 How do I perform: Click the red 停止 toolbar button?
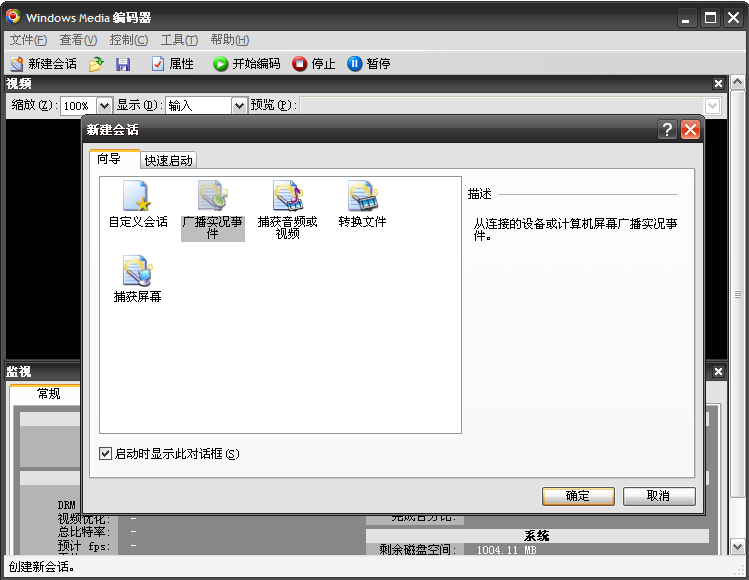coord(314,64)
